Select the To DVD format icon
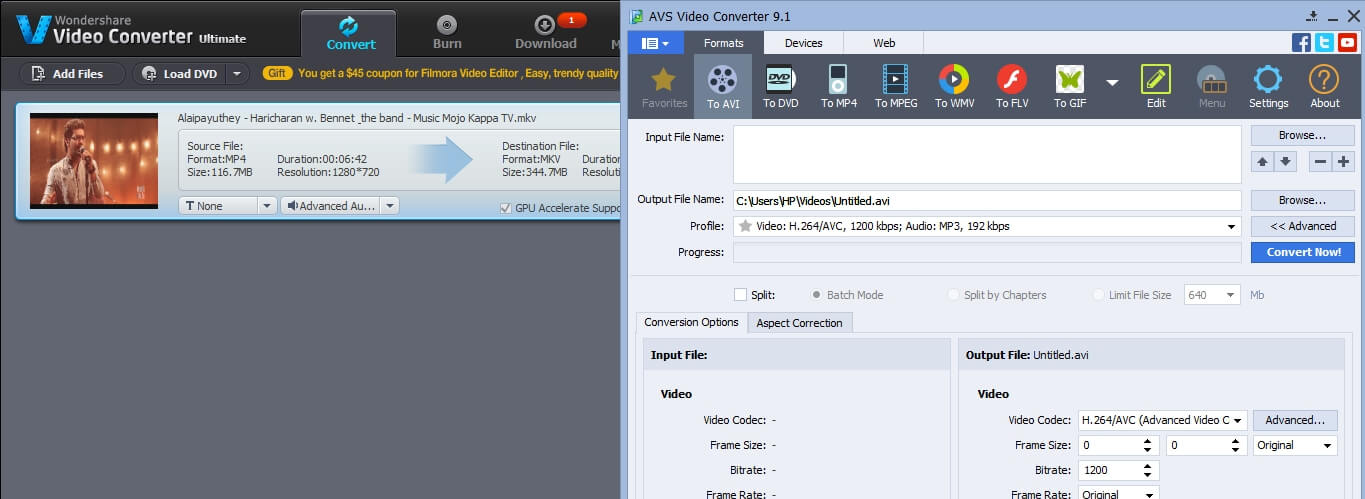This screenshot has height=499, width=1365. coord(780,87)
